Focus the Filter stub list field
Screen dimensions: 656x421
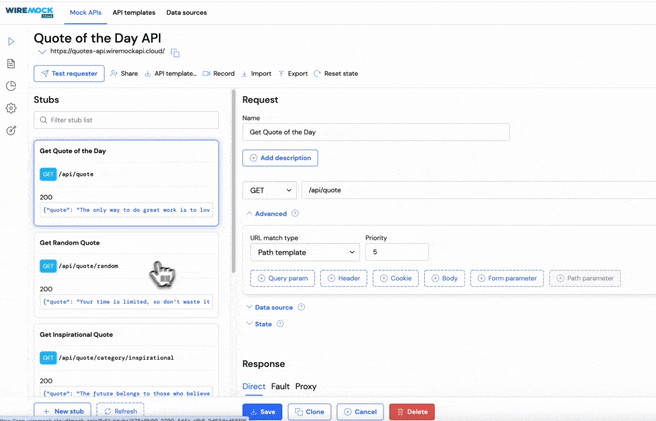tap(126, 120)
